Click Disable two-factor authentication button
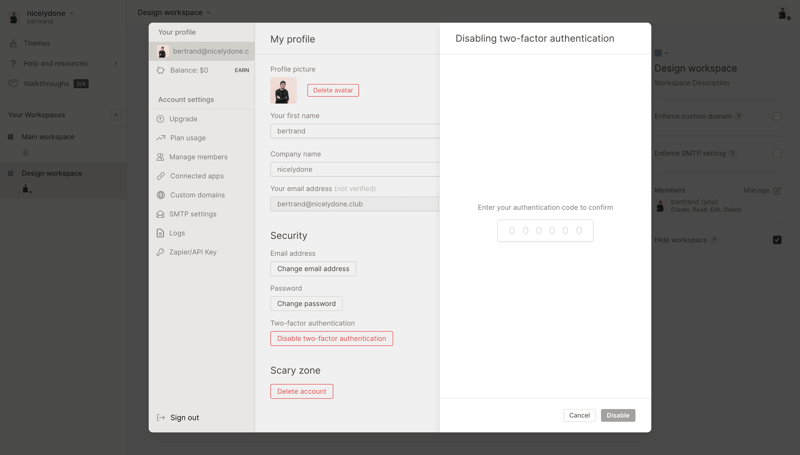The height and width of the screenshot is (455, 800). point(332,339)
